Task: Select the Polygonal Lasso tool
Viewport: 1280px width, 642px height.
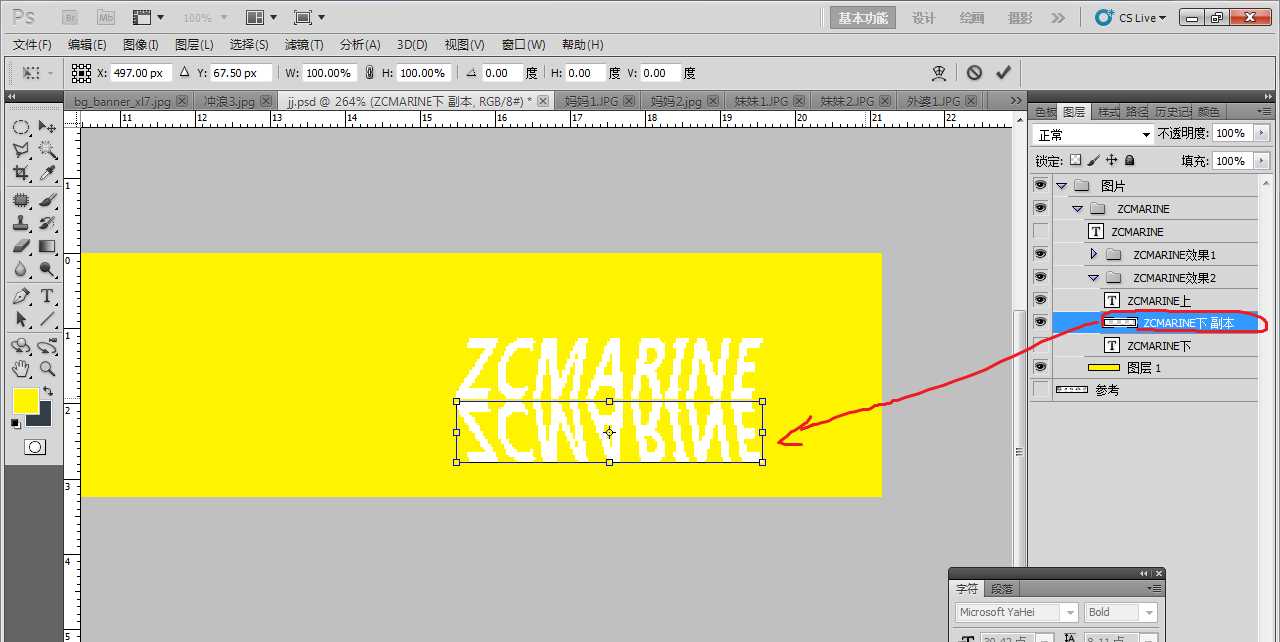Action: [x=21, y=150]
